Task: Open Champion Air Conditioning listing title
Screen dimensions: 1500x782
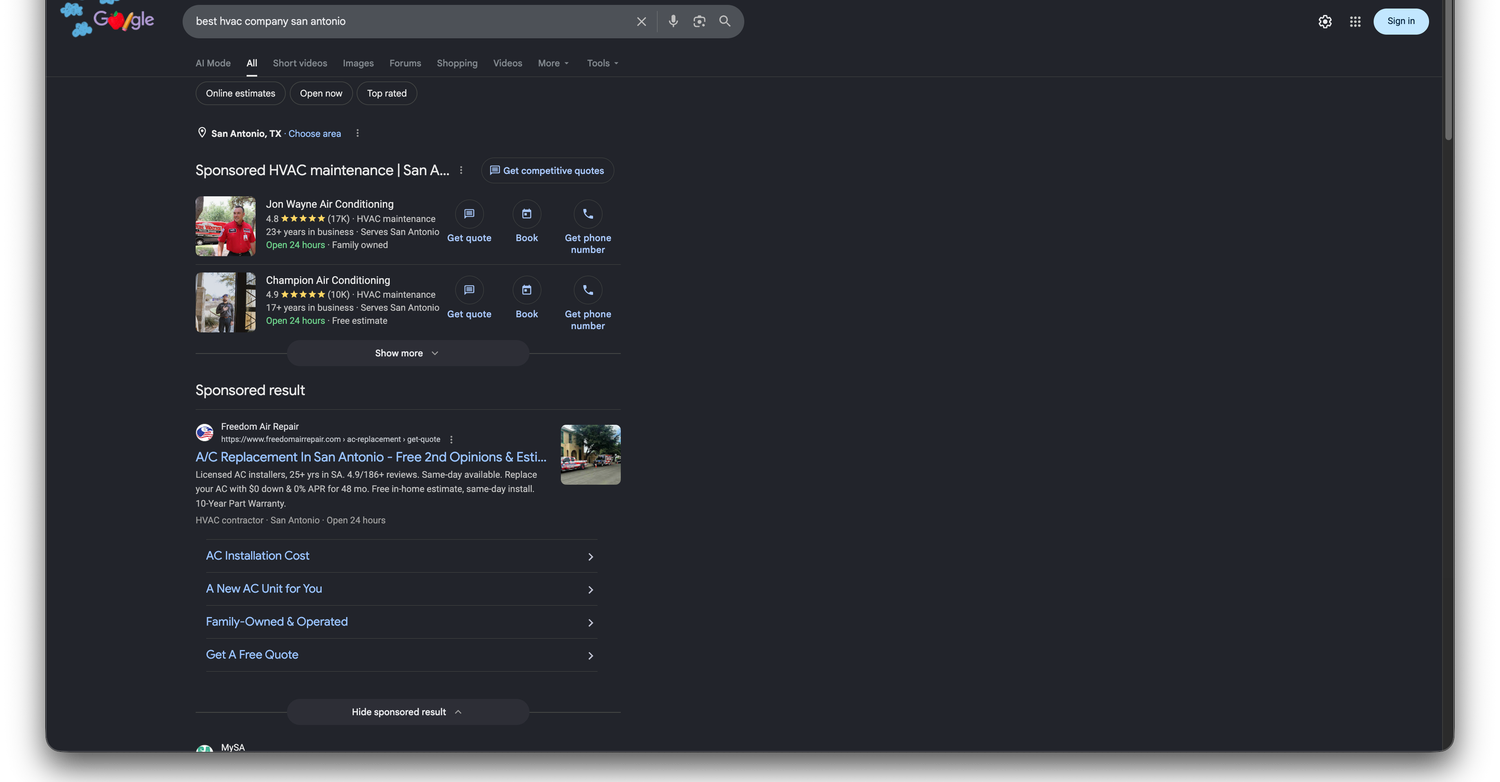Action: click(x=328, y=280)
